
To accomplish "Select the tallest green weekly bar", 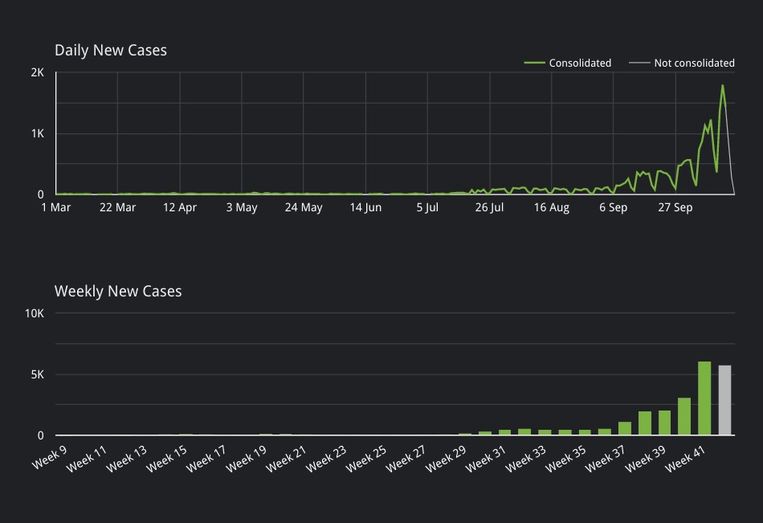I will [x=704, y=398].
